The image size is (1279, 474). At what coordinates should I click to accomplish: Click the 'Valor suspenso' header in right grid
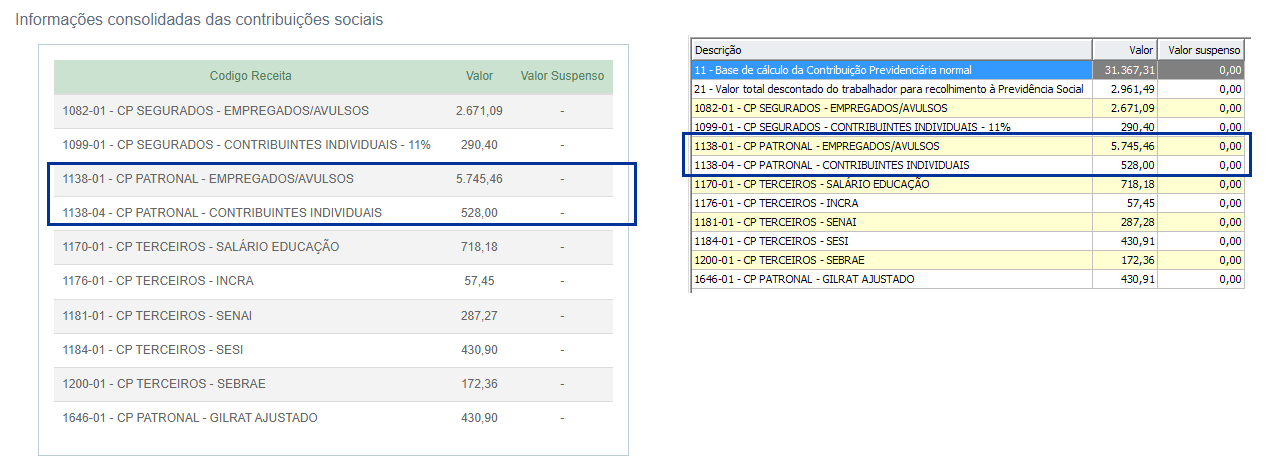(x=1201, y=50)
